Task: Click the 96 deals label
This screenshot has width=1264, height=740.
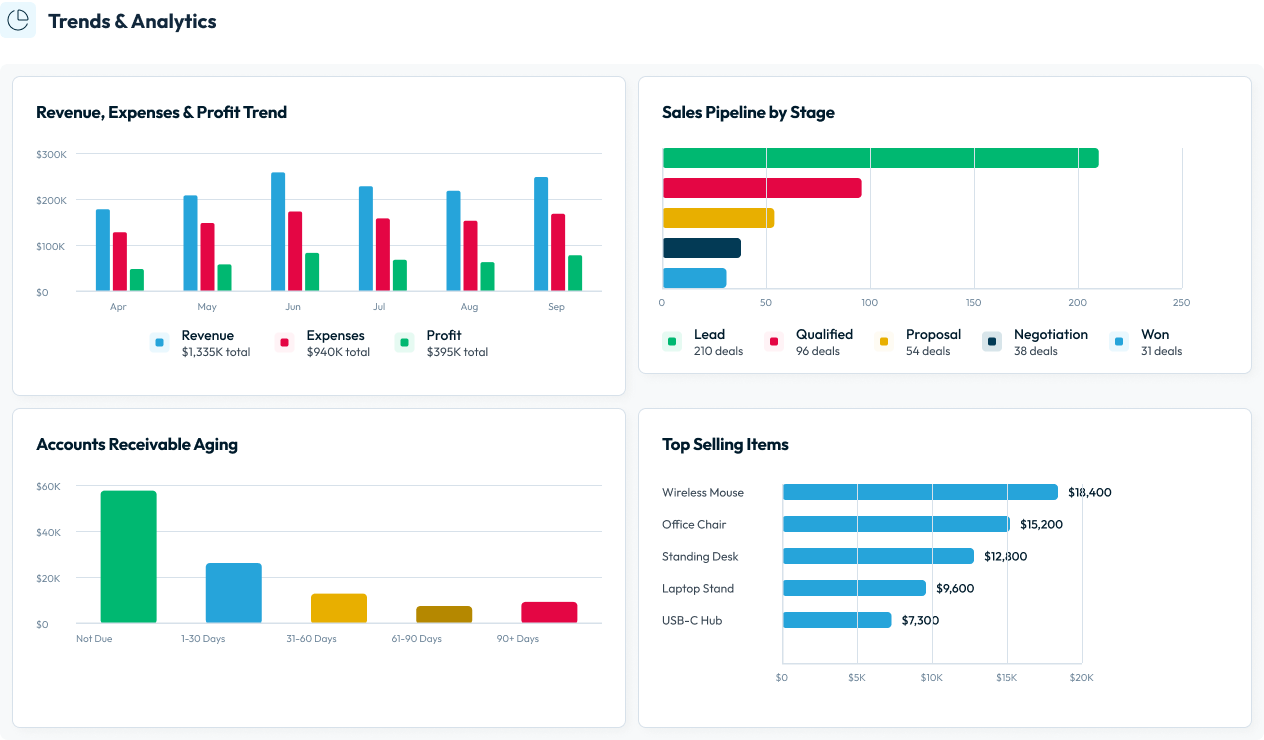Action: click(x=818, y=351)
